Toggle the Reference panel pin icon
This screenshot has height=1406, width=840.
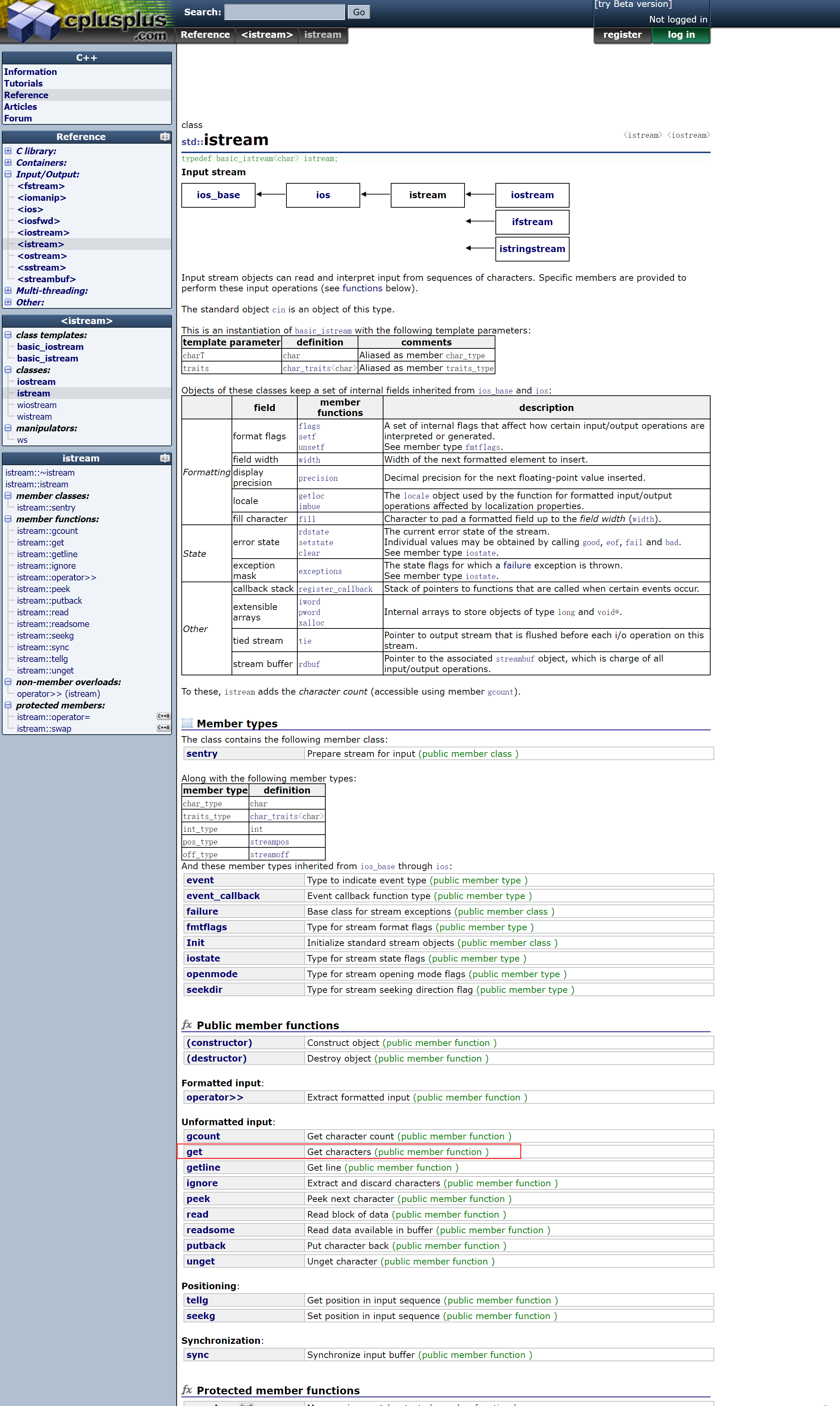point(165,136)
